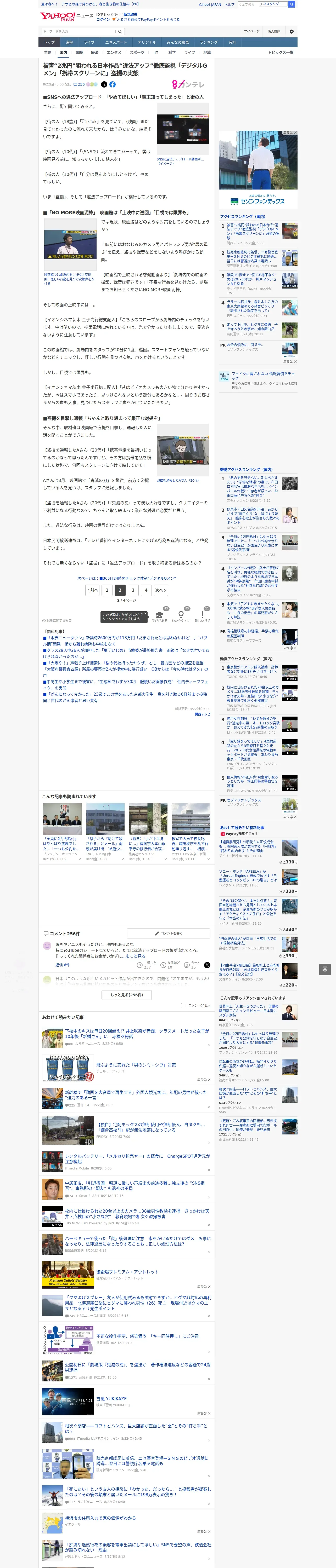336x1568 pixels.
Task: Click the ヘルプ link in the header
Action: pos(229,4)
